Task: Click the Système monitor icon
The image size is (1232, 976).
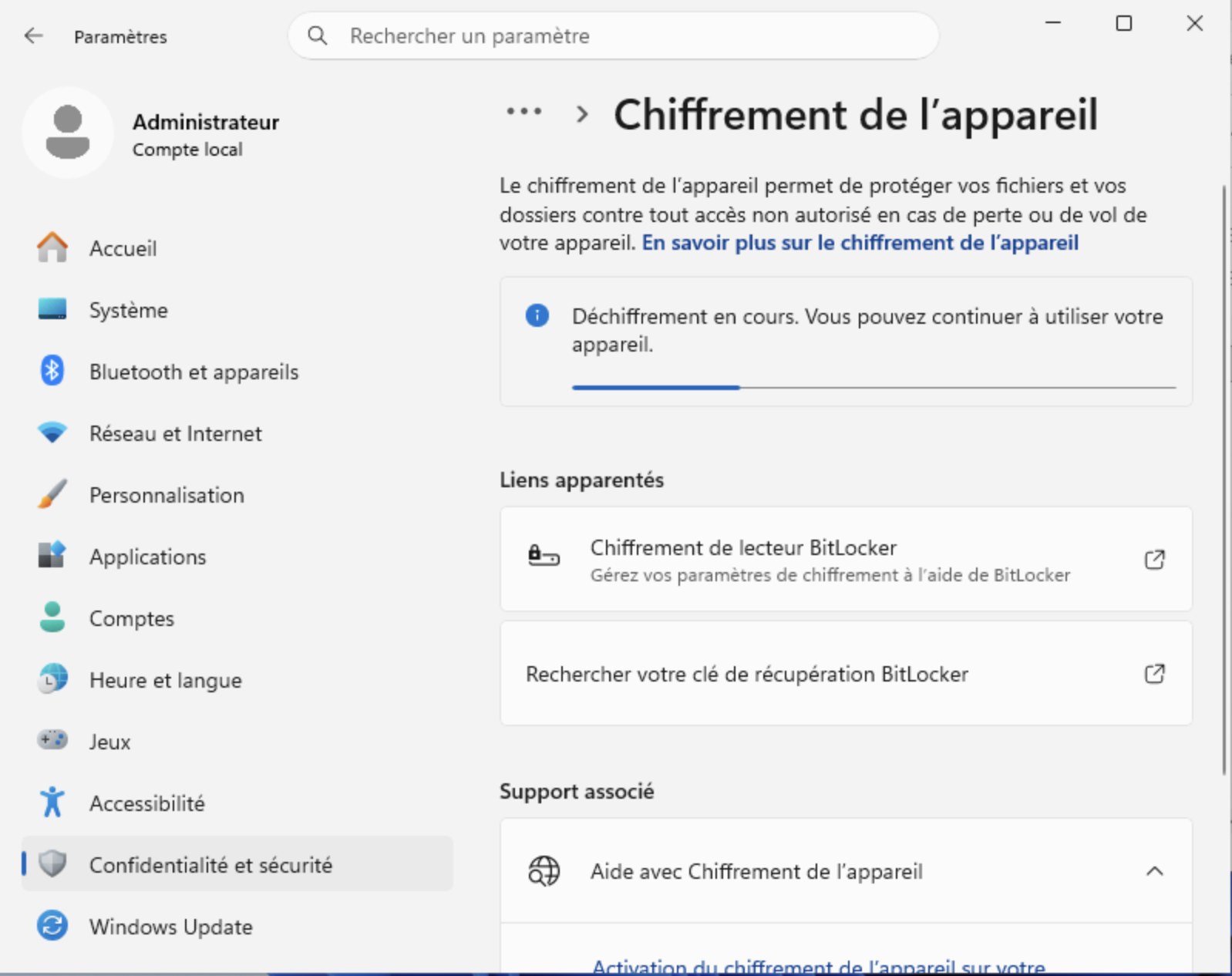Action: pyautogui.click(x=52, y=309)
